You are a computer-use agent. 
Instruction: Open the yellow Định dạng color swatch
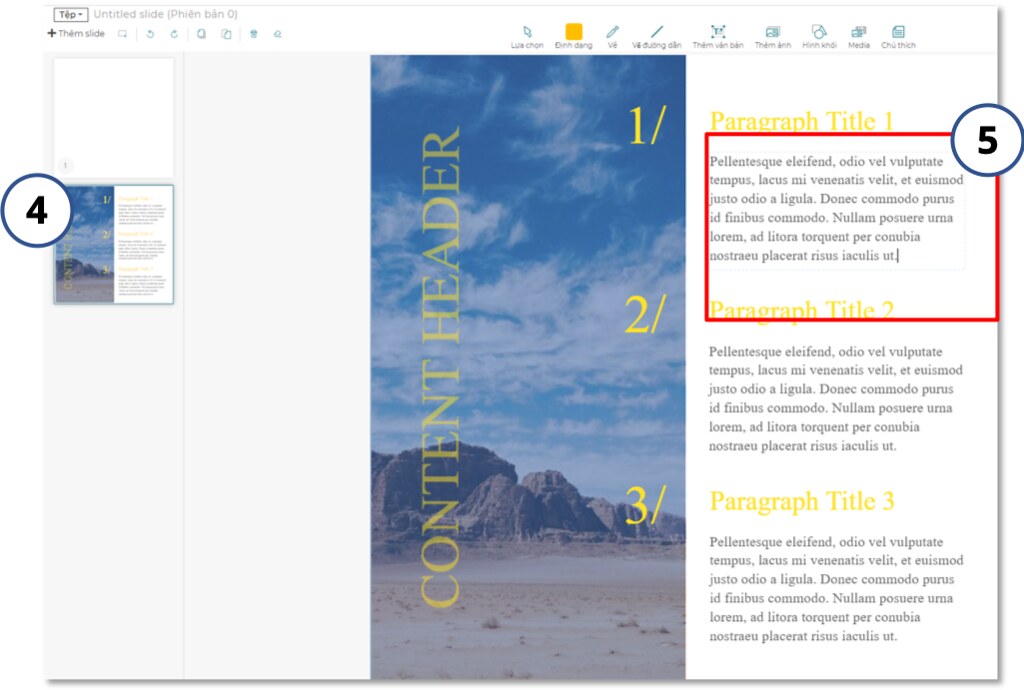pyautogui.click(x=574, y=33)
